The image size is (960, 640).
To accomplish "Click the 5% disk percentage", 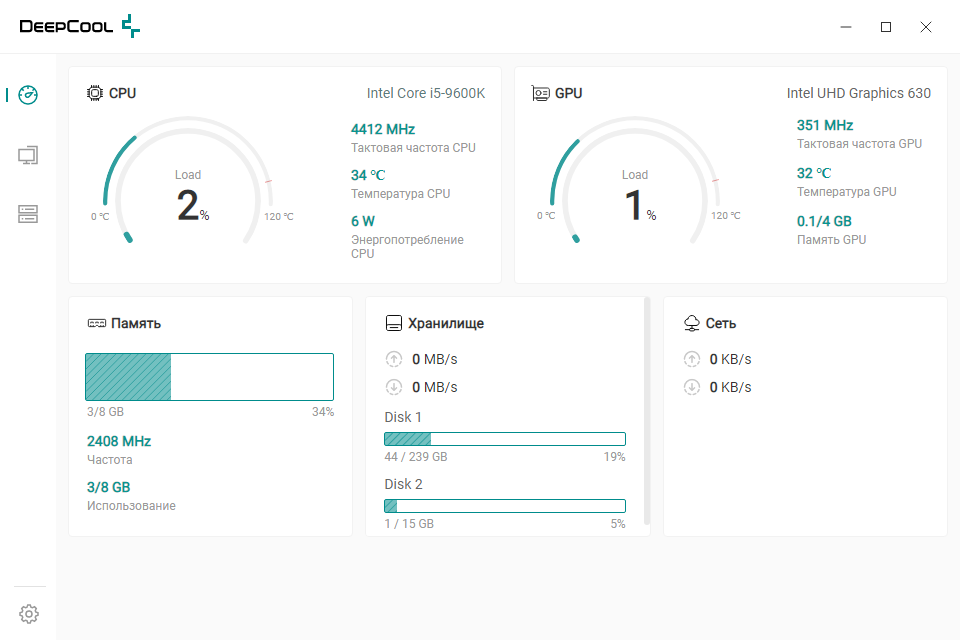I will pos(618,524).
